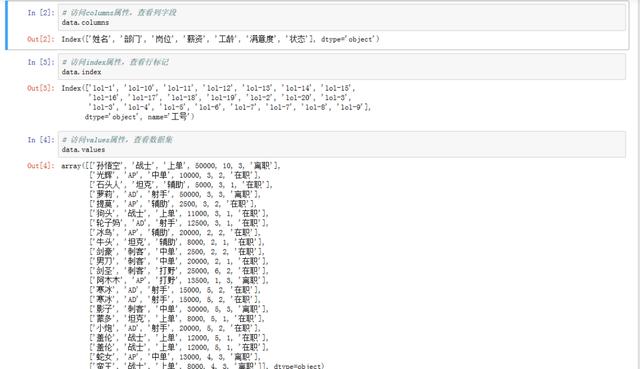
Task: Click into the data.columns code cell
Action: [342, 17]
